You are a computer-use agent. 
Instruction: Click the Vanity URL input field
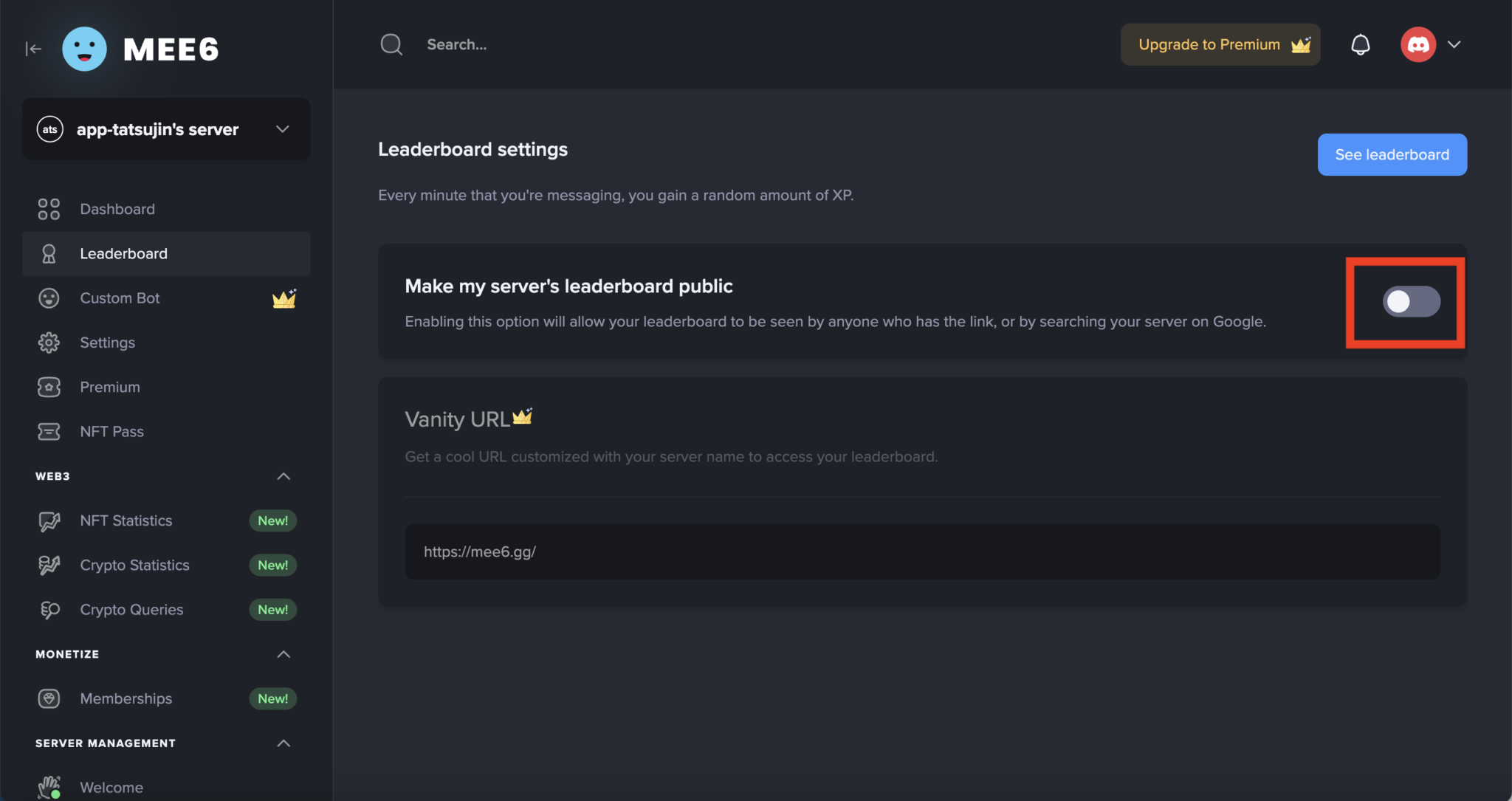click(922, 551)
